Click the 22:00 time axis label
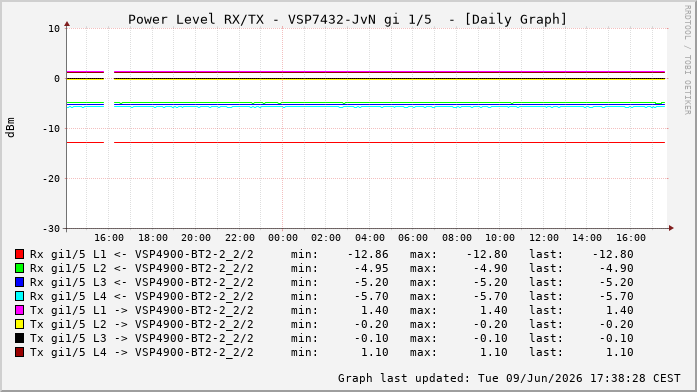Viewport: 697px width, 392px height. click(240, 238)
